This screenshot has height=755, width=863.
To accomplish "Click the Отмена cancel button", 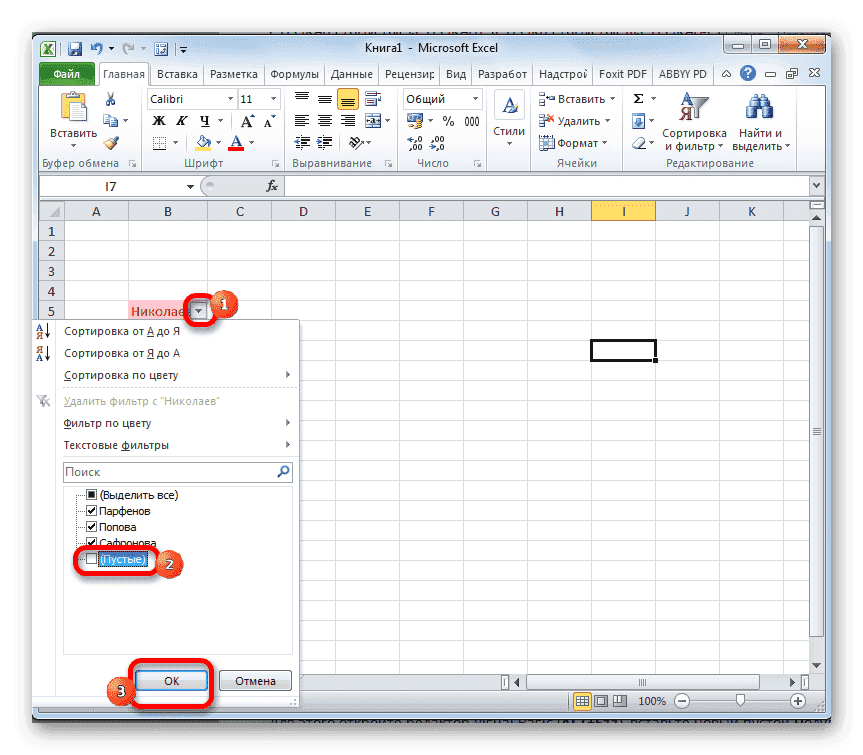I will (x=255, y=680).
